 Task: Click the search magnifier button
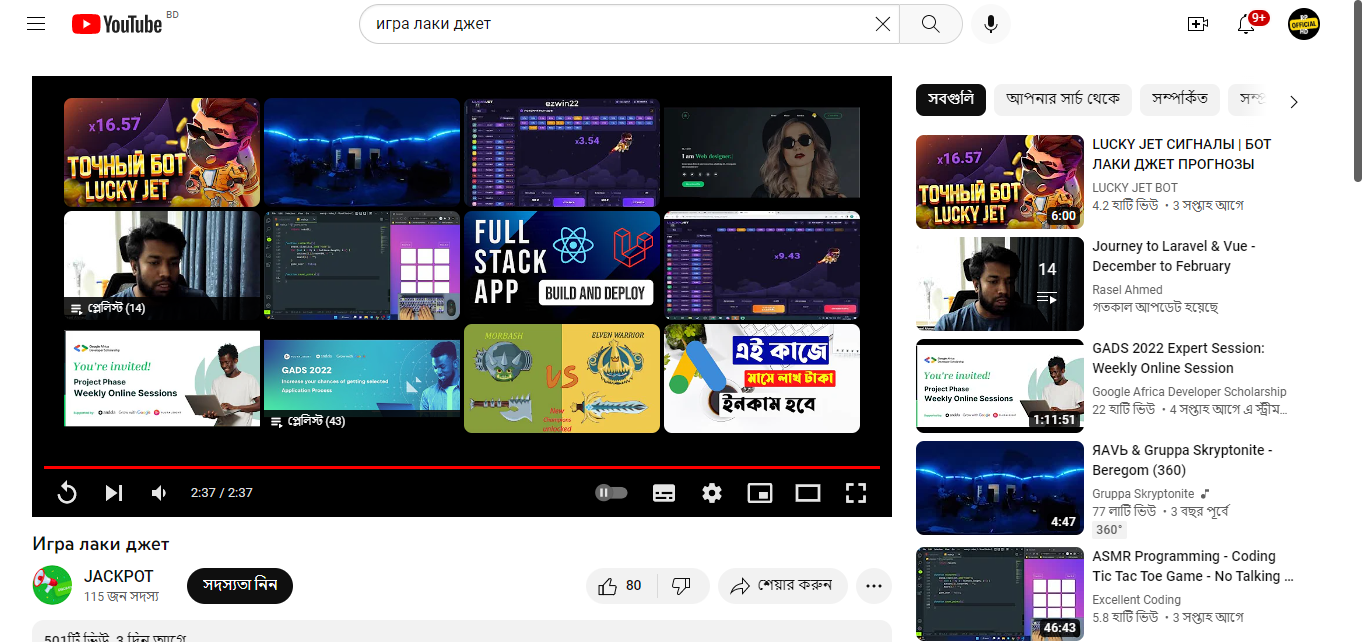[x=931, y=24]
